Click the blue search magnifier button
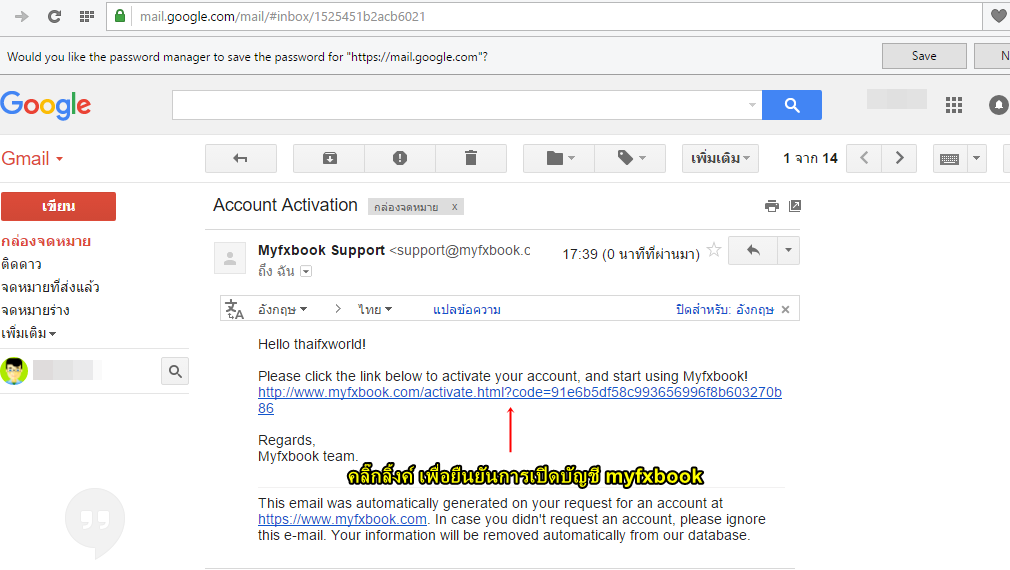 (792, 105)
